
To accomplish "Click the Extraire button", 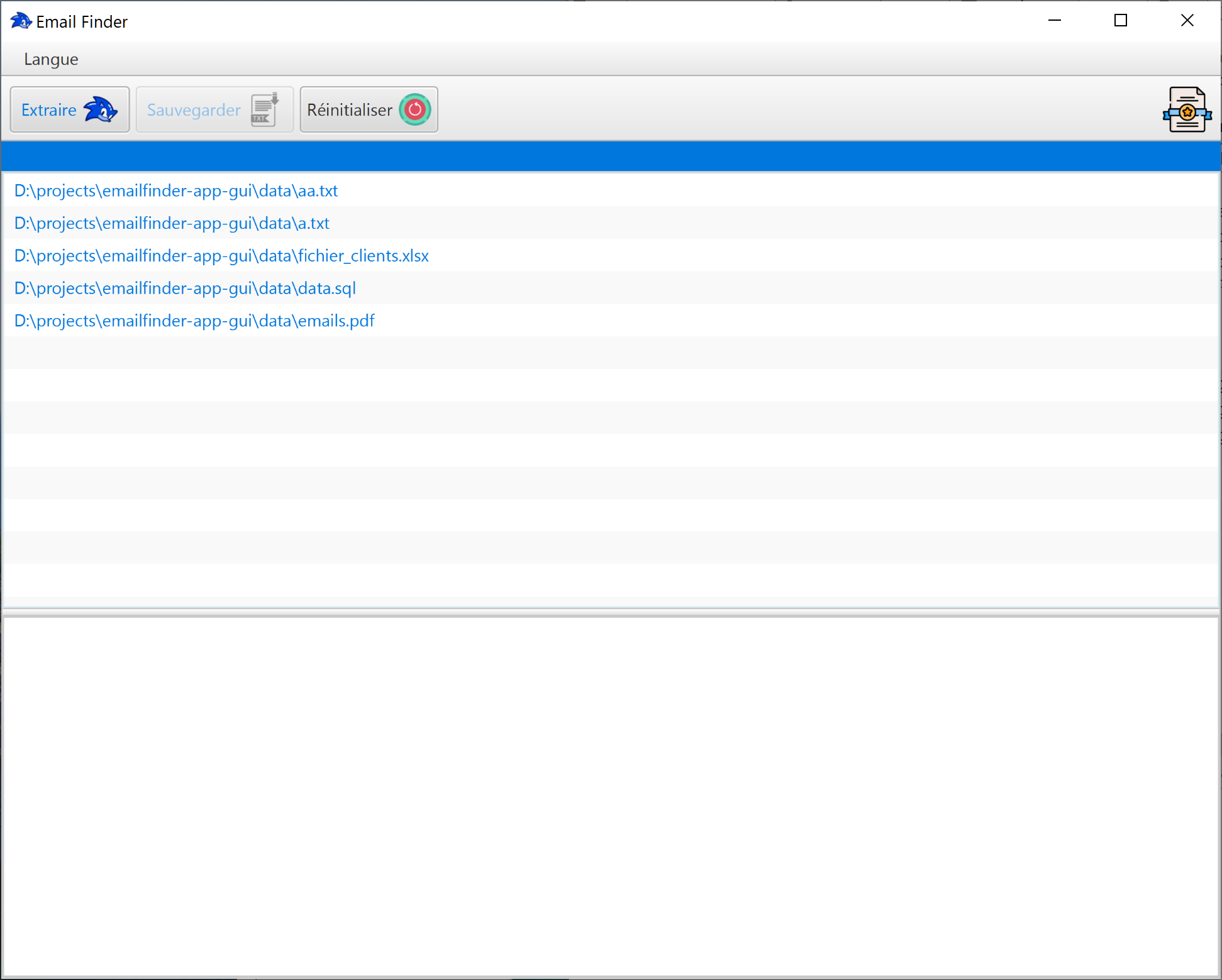I will coord(70,110).
